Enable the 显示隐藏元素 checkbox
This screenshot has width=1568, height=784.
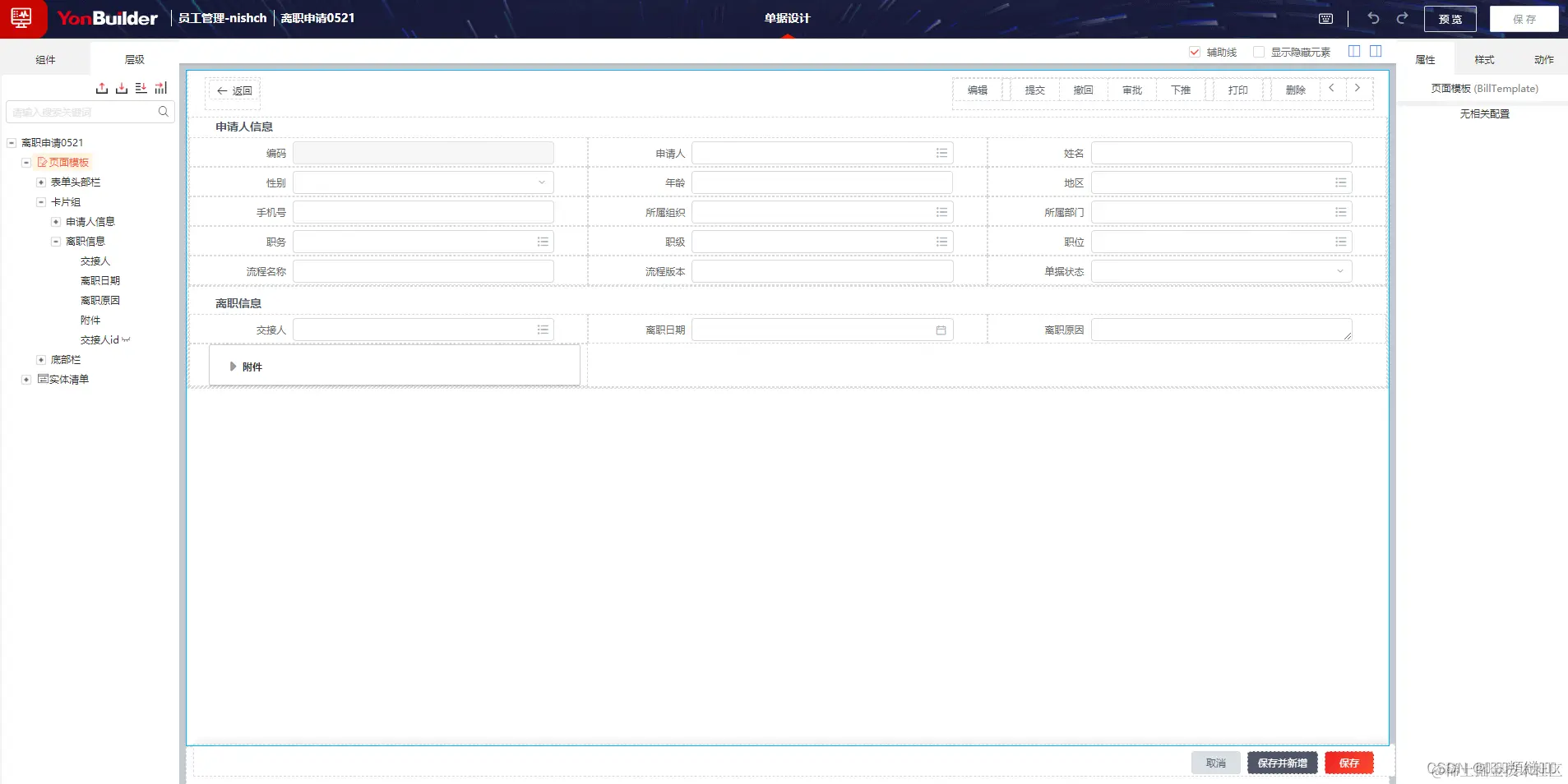[1259, 52]
